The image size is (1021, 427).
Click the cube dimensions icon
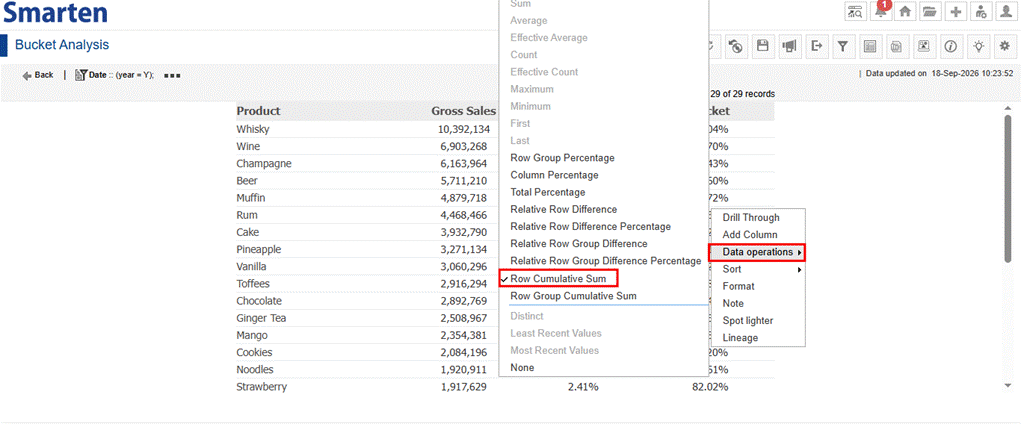(897, 46)
